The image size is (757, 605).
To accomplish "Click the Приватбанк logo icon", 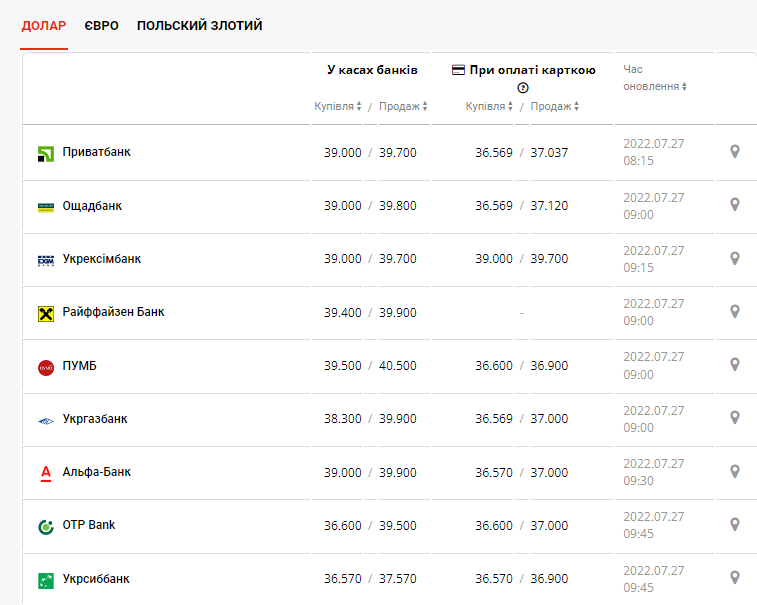I will tap(46, 153).
